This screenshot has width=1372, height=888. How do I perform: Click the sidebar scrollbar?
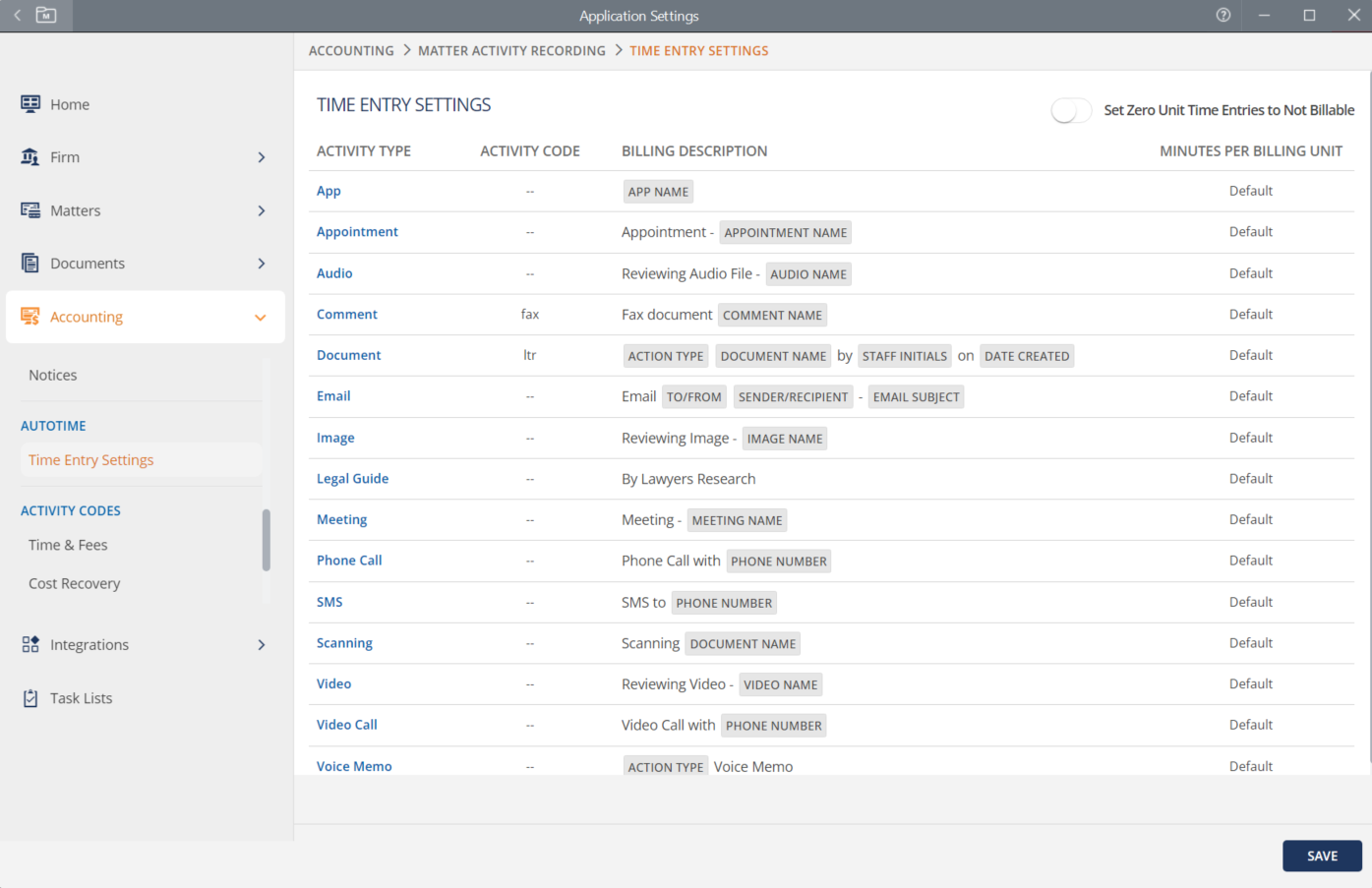(265, 538)
